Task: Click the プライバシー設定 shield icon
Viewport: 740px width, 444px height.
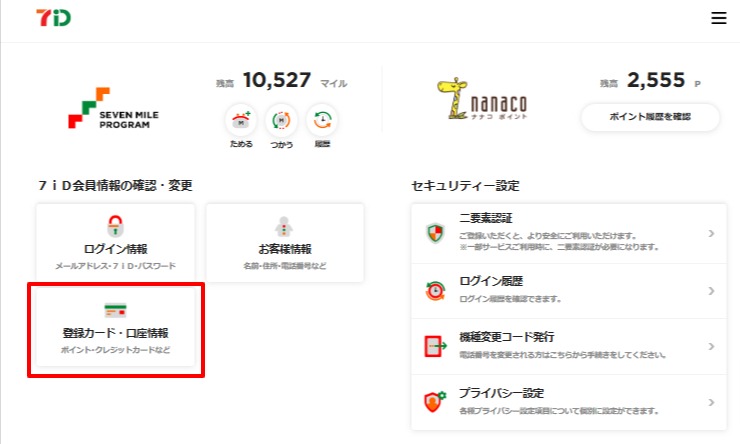Action: pyautogui.click(x=435, y=402)
